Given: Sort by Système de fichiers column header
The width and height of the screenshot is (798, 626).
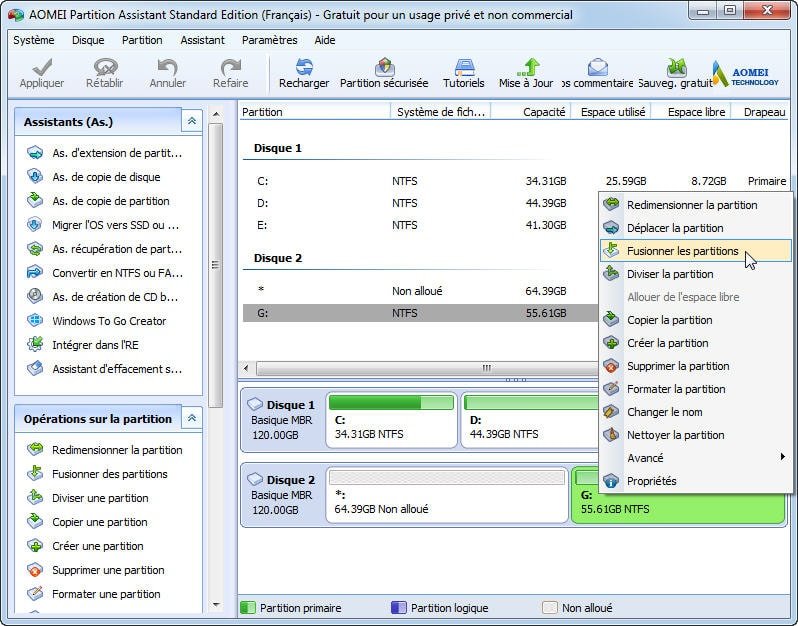Looking at the screenshot, I should coord(440,111).
